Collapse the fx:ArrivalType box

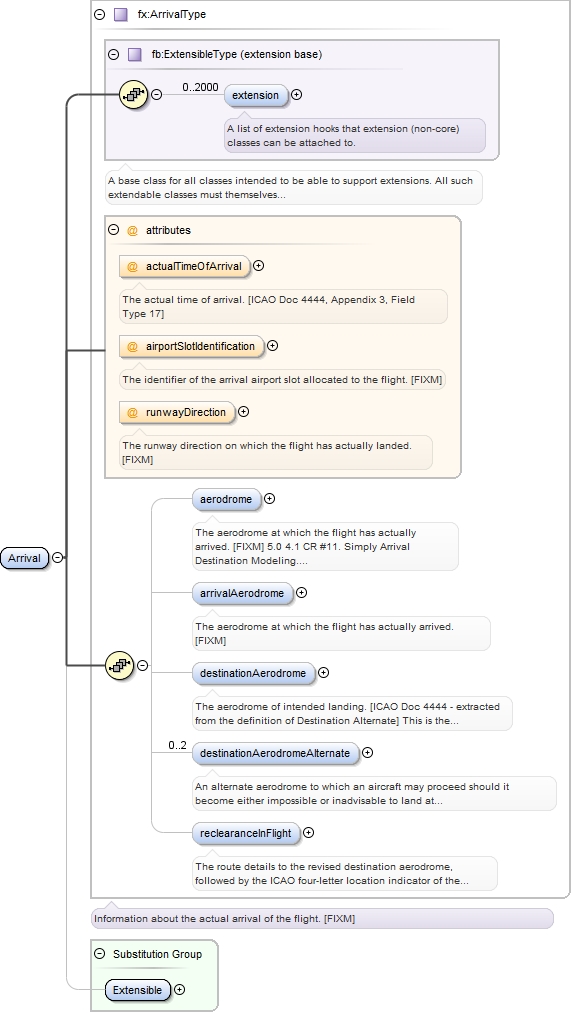(100, 14)
